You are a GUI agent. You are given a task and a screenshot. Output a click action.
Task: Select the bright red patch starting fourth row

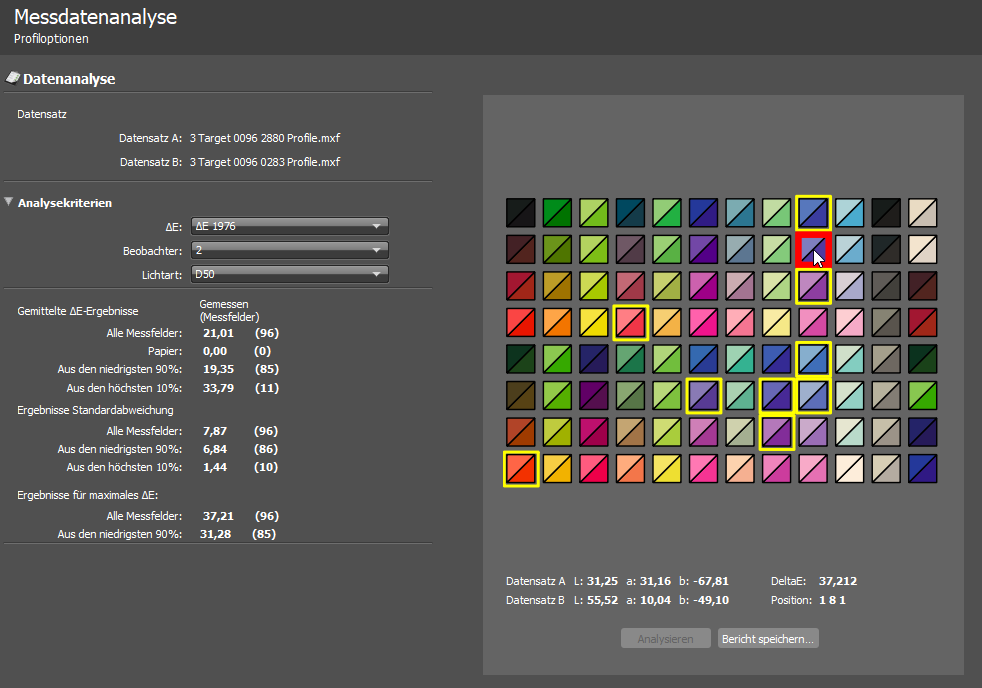[521, 322]
